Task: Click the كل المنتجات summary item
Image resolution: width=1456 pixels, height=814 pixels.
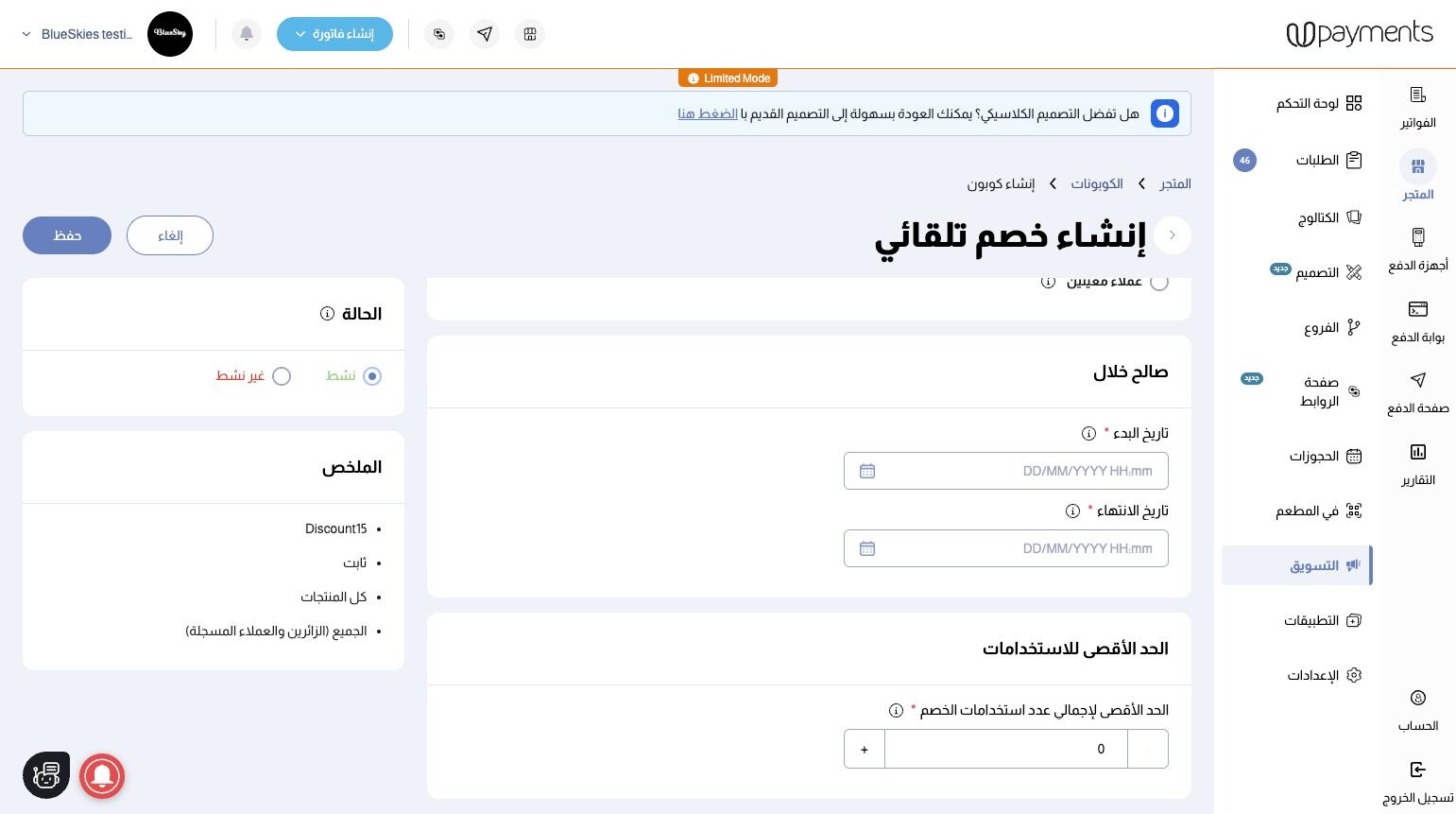Action: pyautogui.click(x=334, y=597)
